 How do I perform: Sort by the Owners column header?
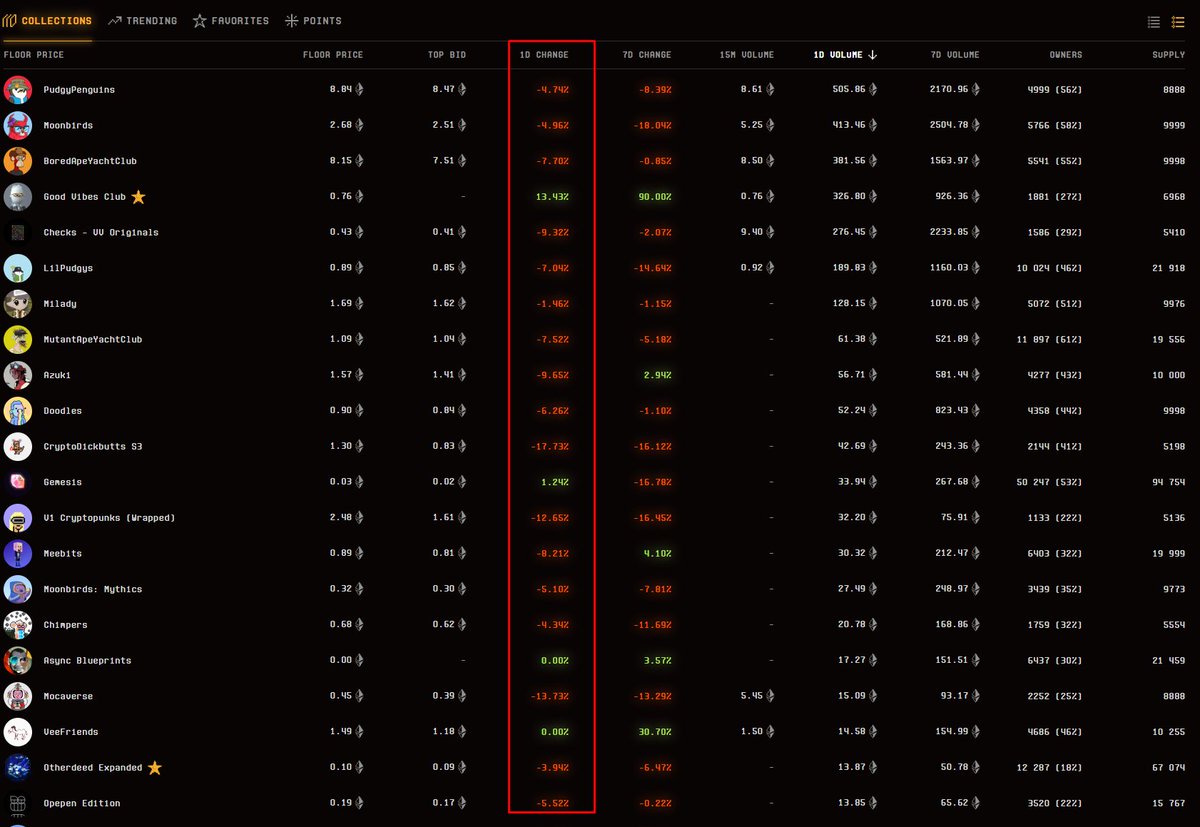[1066, 55]
